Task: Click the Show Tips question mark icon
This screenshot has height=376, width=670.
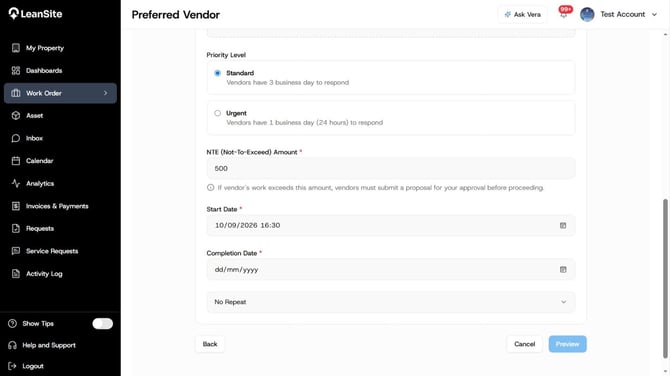Action: click(x=12, y=323)
